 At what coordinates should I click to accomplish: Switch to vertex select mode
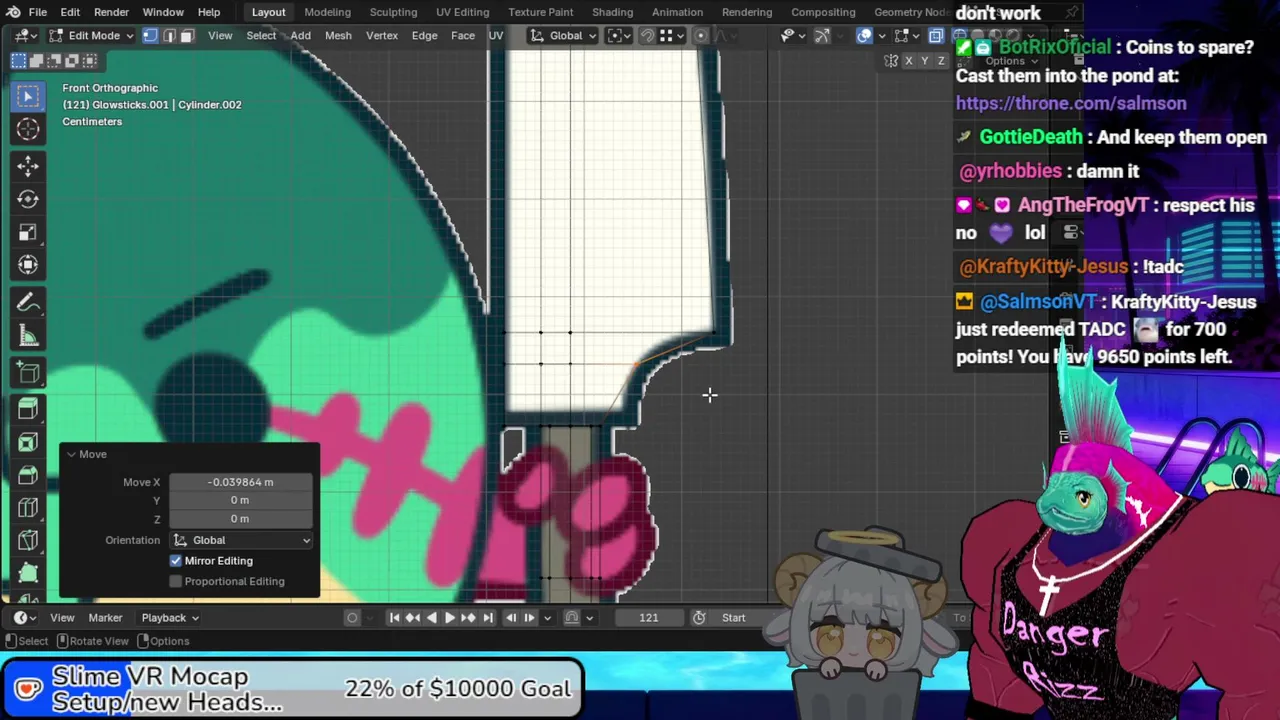(x=150, y=35)
